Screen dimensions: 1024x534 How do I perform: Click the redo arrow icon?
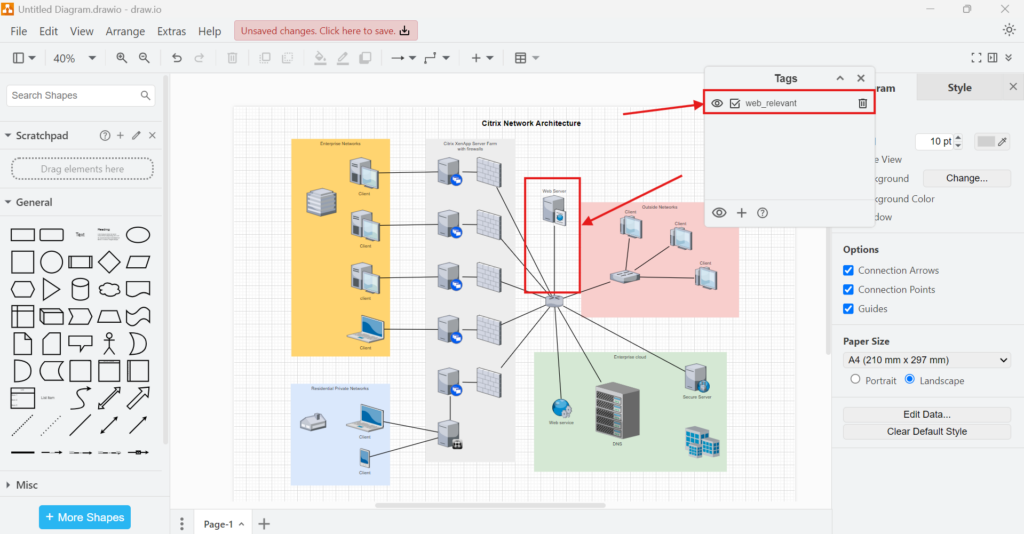point(199,58)
